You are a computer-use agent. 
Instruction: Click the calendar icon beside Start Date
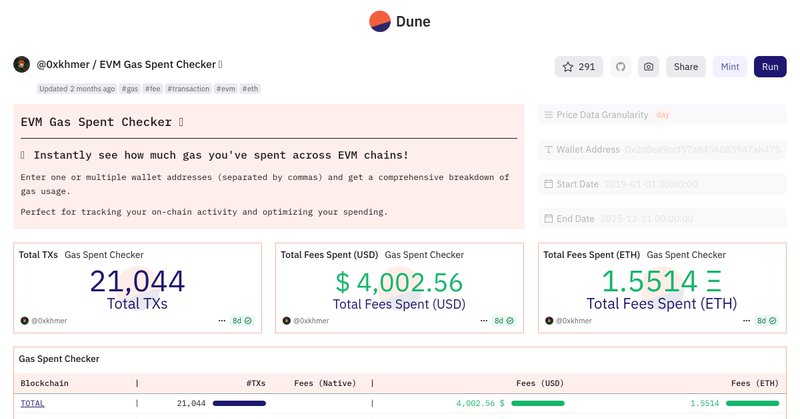pyautogui.click(x=548, y=184)
